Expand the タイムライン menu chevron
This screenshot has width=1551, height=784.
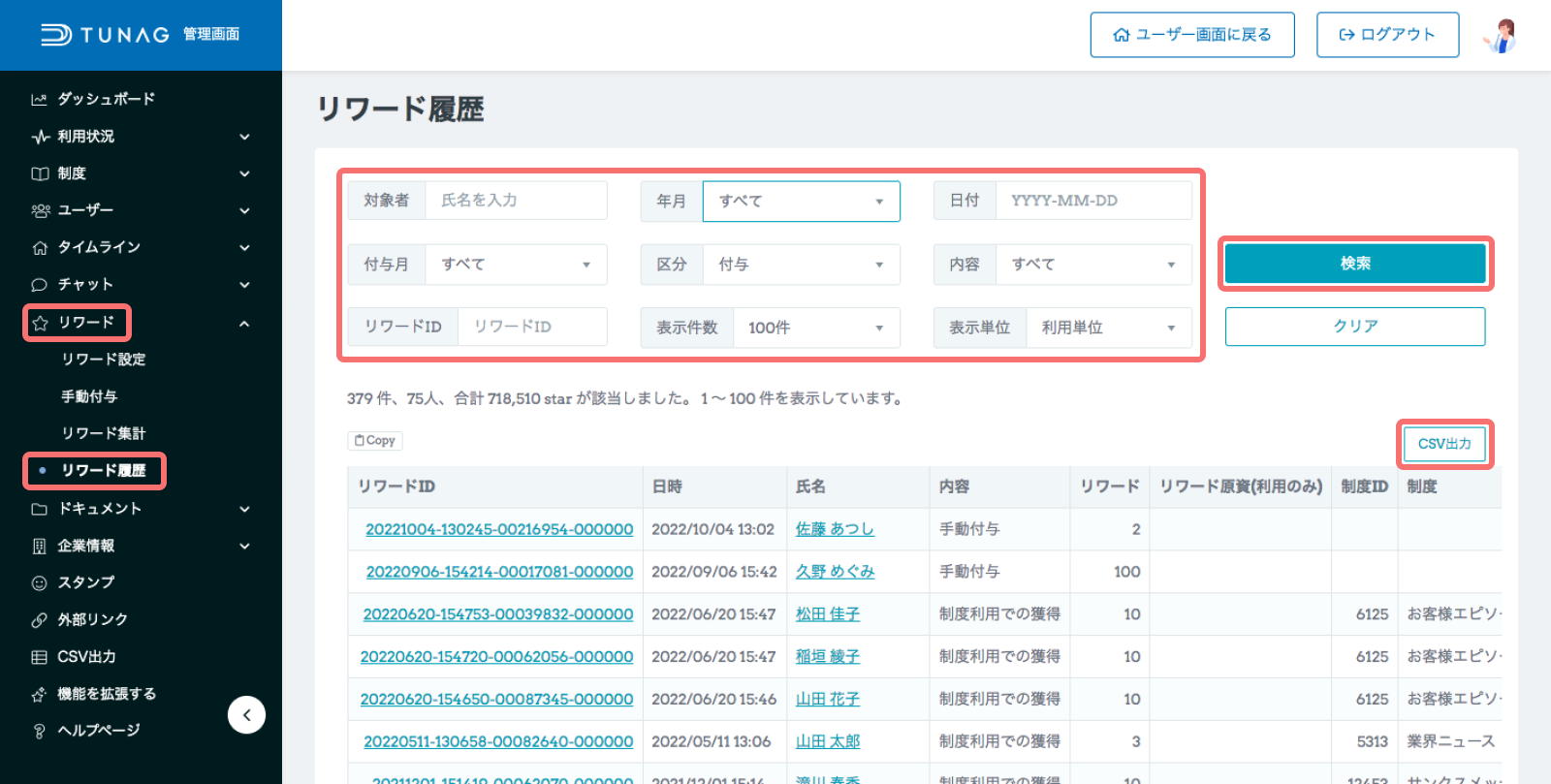244,247
